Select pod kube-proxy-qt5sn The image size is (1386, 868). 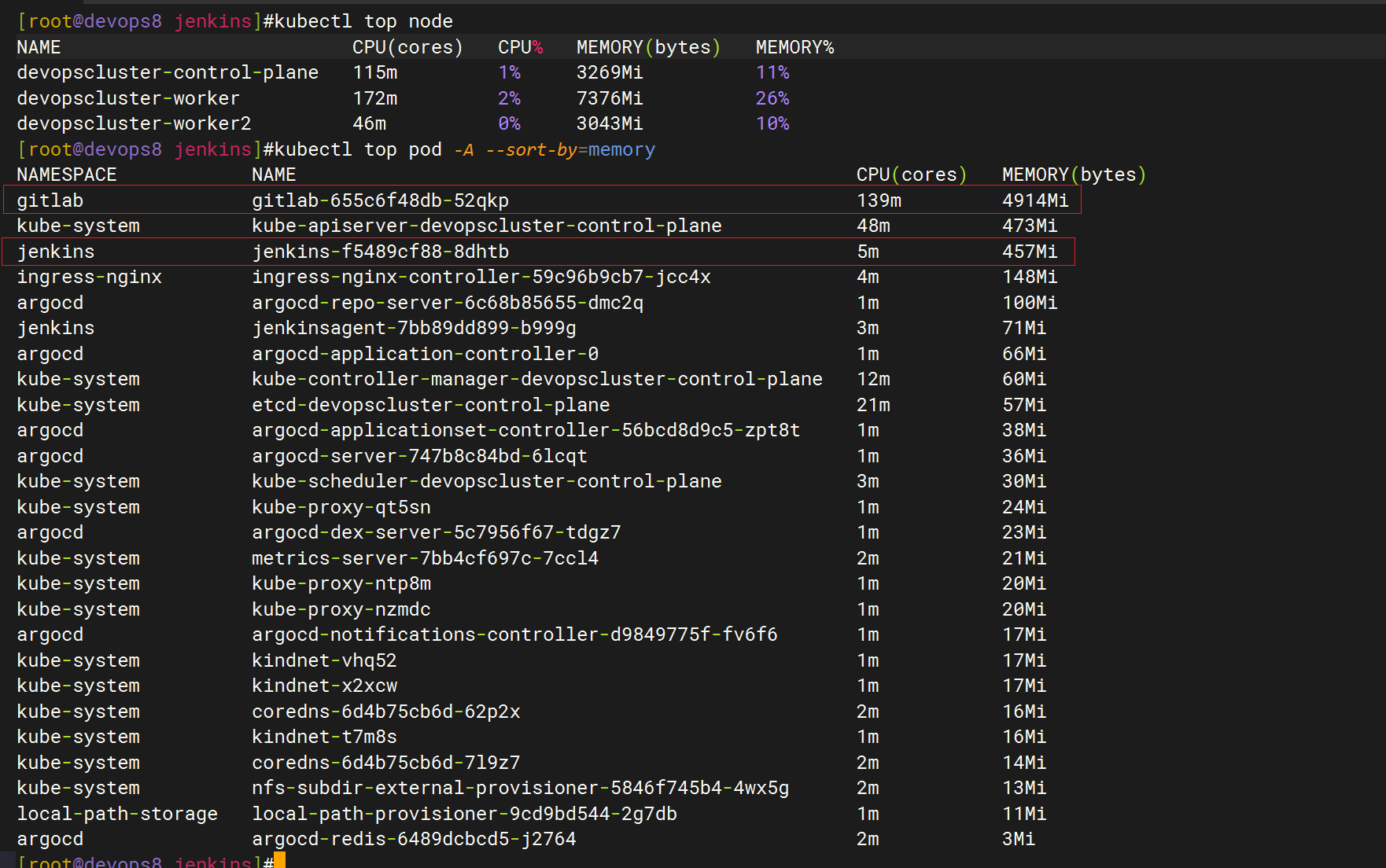point(341,507)
